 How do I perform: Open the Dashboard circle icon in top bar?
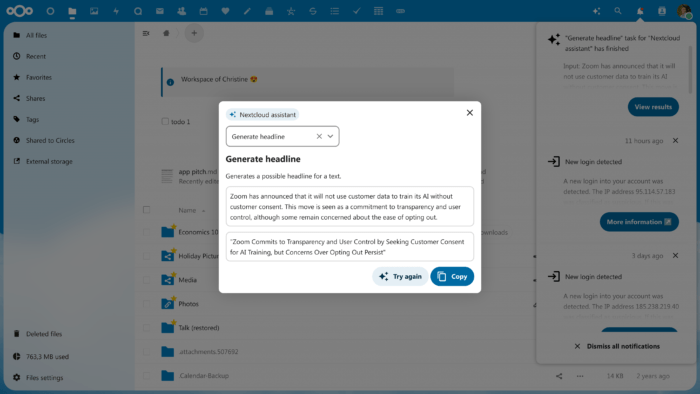click(50, 11)
